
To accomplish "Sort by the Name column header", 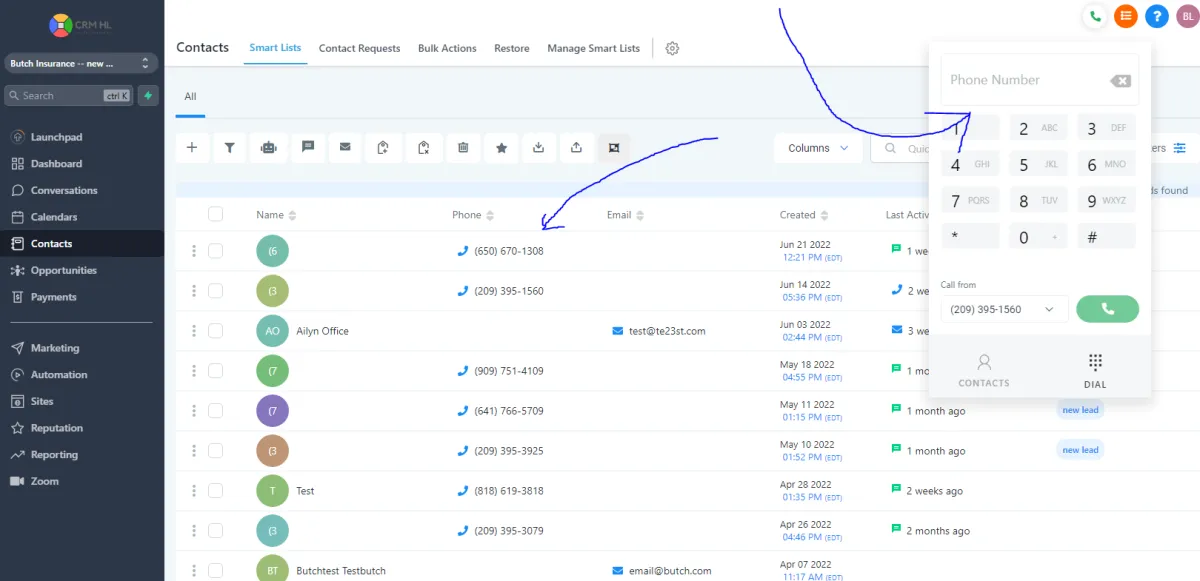I will [276, 215].
